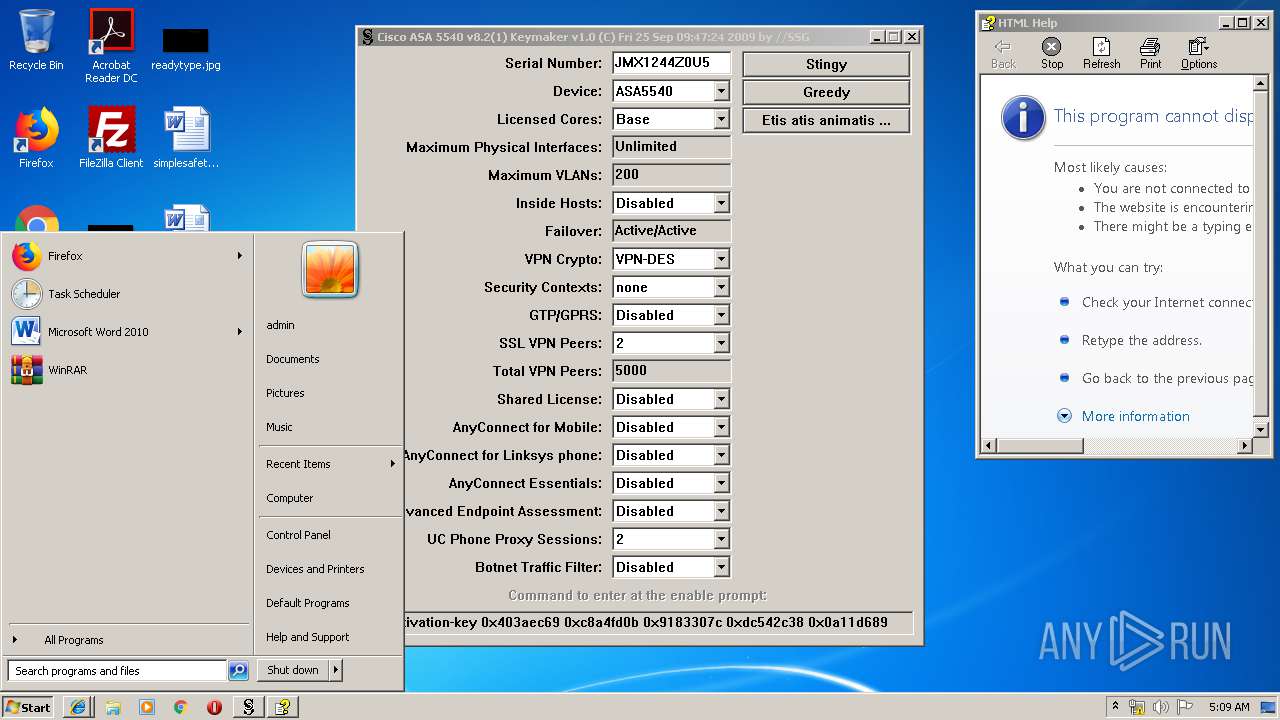Open the Inside Hosts dropdown

[721, 203]
